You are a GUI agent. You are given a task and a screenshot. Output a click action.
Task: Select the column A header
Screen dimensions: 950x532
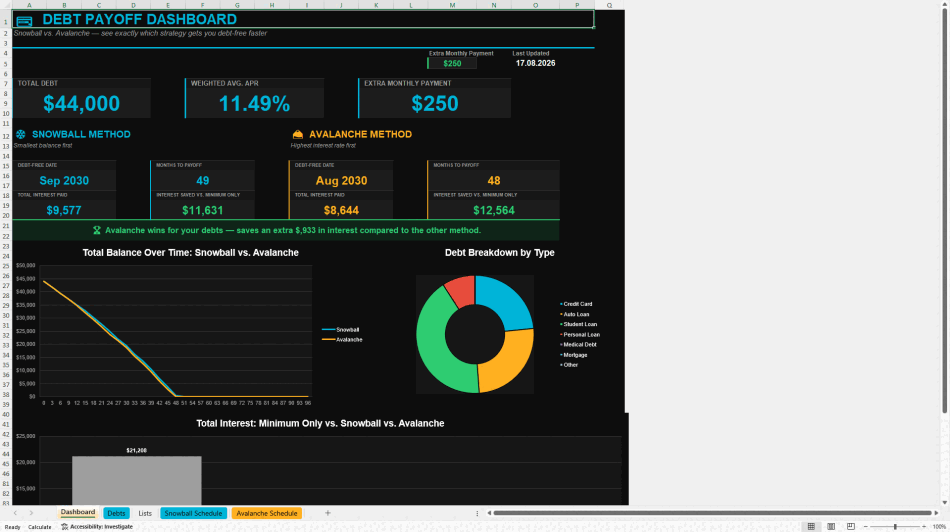(29, 5)
